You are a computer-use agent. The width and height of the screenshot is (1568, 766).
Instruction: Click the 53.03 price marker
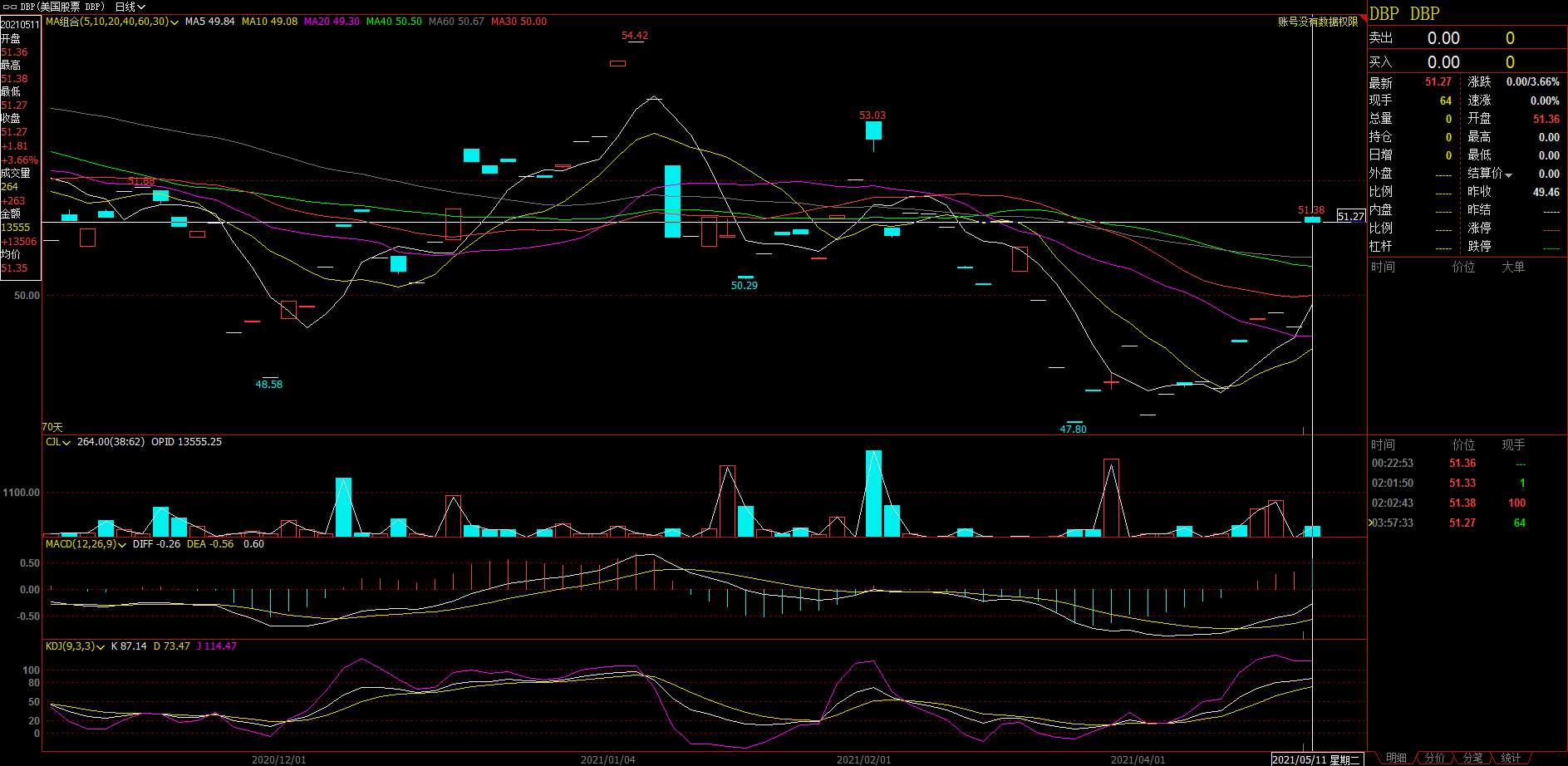point(872,115)
